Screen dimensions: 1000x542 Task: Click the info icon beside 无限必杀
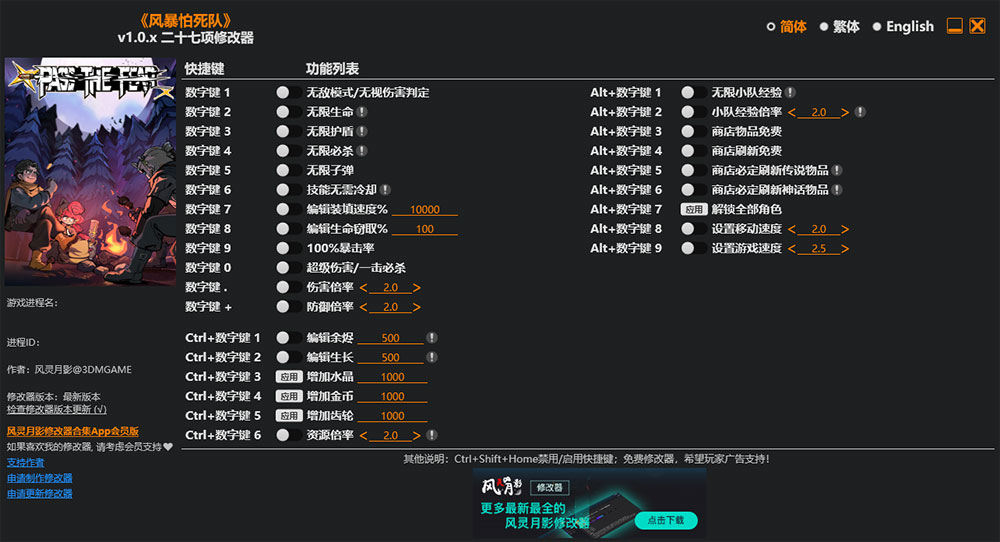362,151
